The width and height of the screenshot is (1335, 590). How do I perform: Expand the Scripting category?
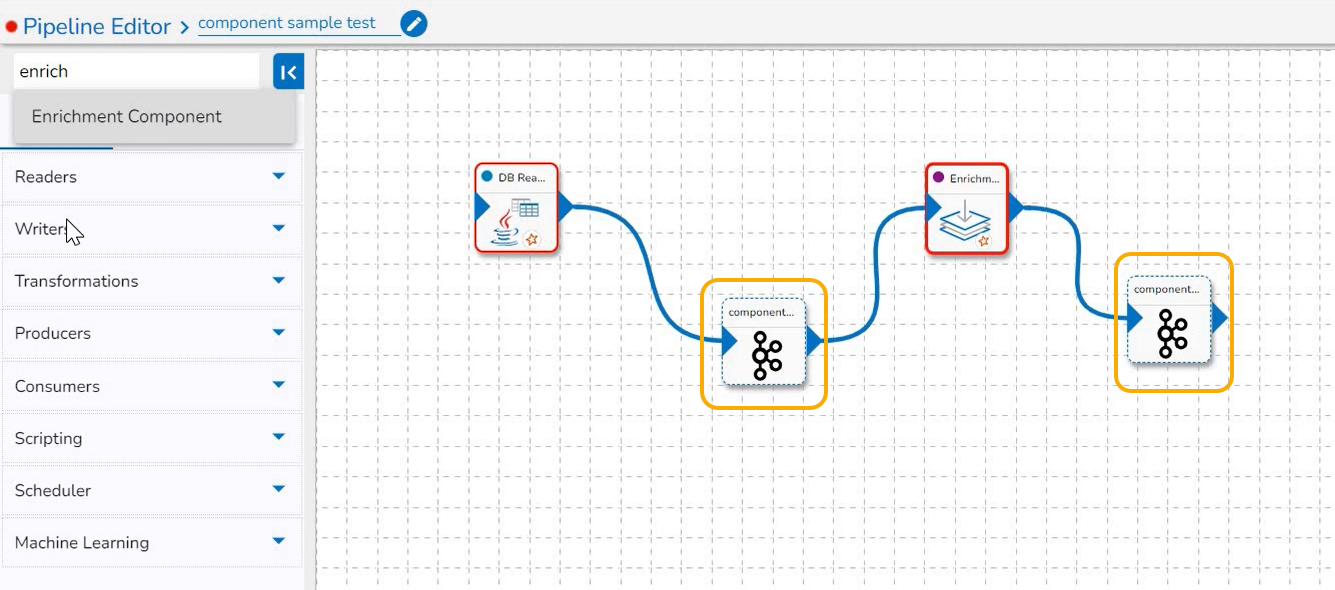(151, 438)
